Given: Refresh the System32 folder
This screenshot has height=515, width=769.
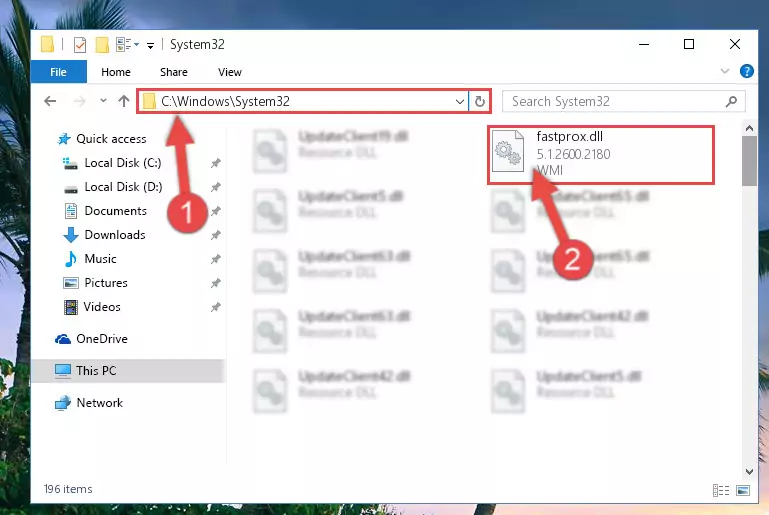Looking at the screenshot, I should tap(480, 102).
